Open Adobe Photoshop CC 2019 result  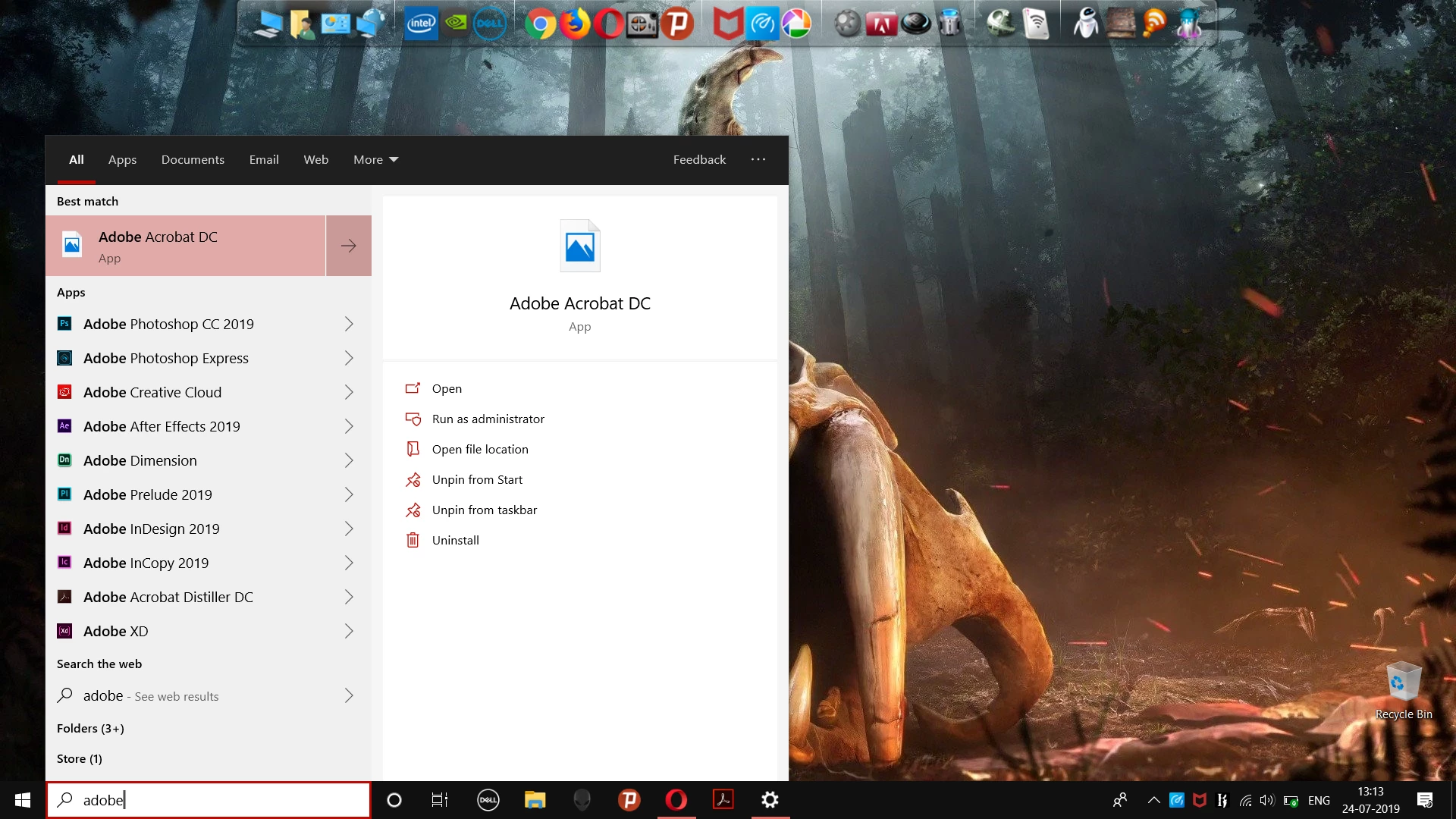coord(168,324)
